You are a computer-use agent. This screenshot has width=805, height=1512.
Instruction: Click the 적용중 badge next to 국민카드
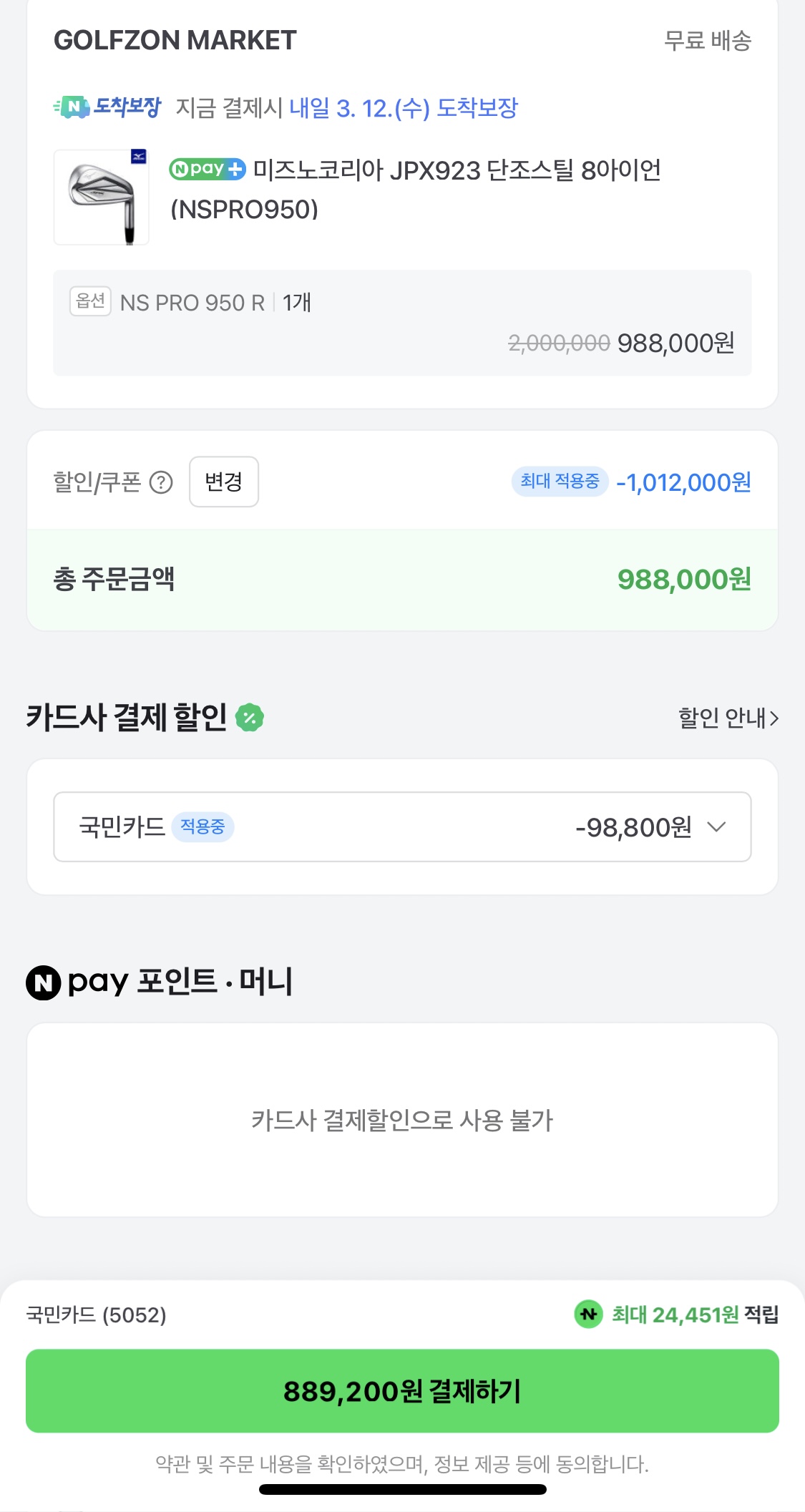203,827
